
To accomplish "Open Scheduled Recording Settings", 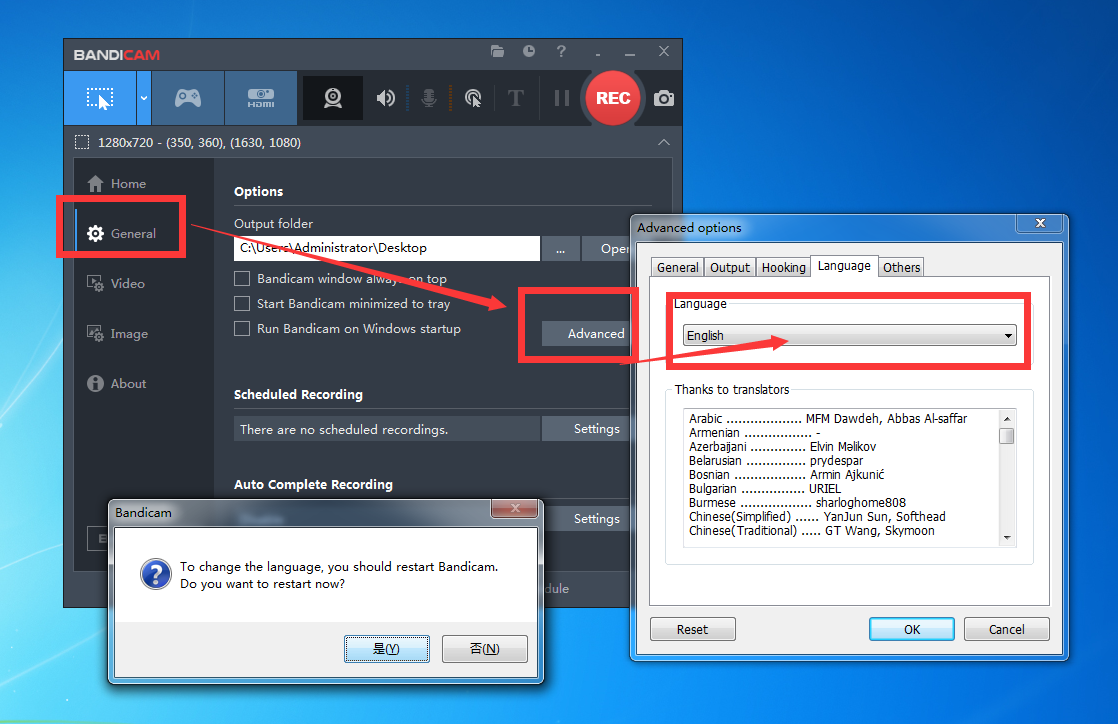I will (586, 429).
